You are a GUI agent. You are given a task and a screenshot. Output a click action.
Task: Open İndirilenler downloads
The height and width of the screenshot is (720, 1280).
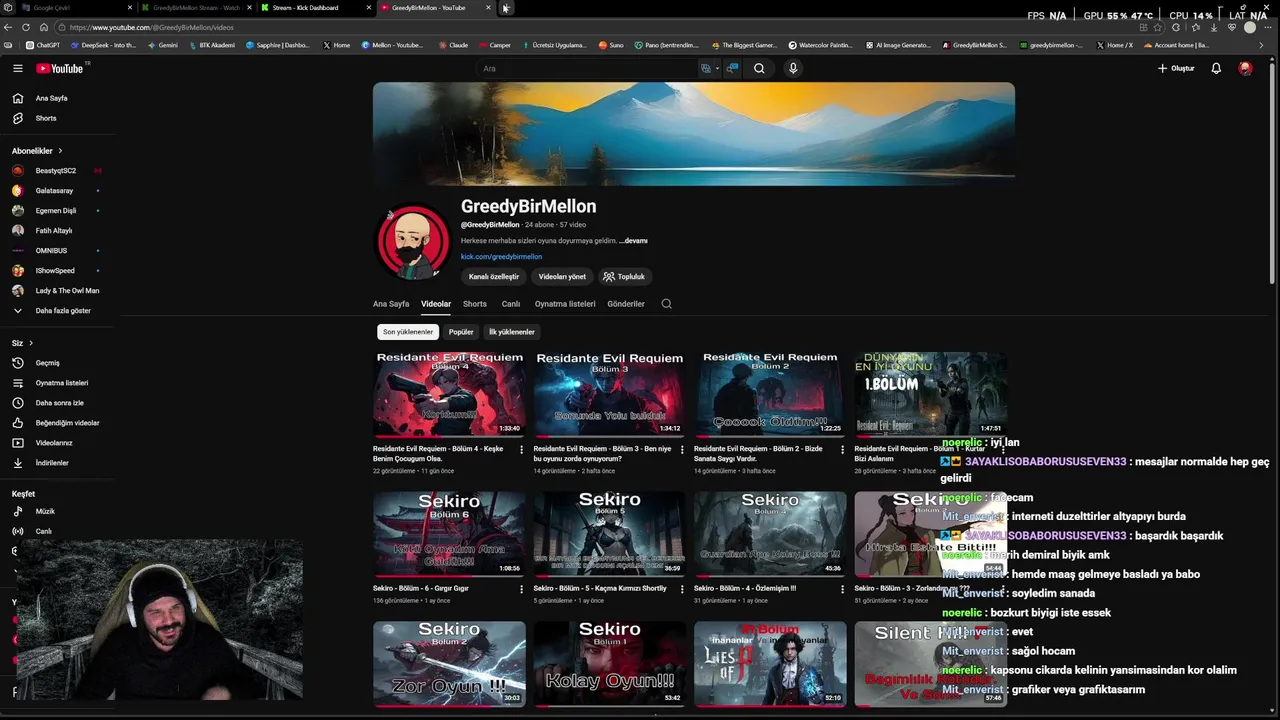click(x=52, y=463)
